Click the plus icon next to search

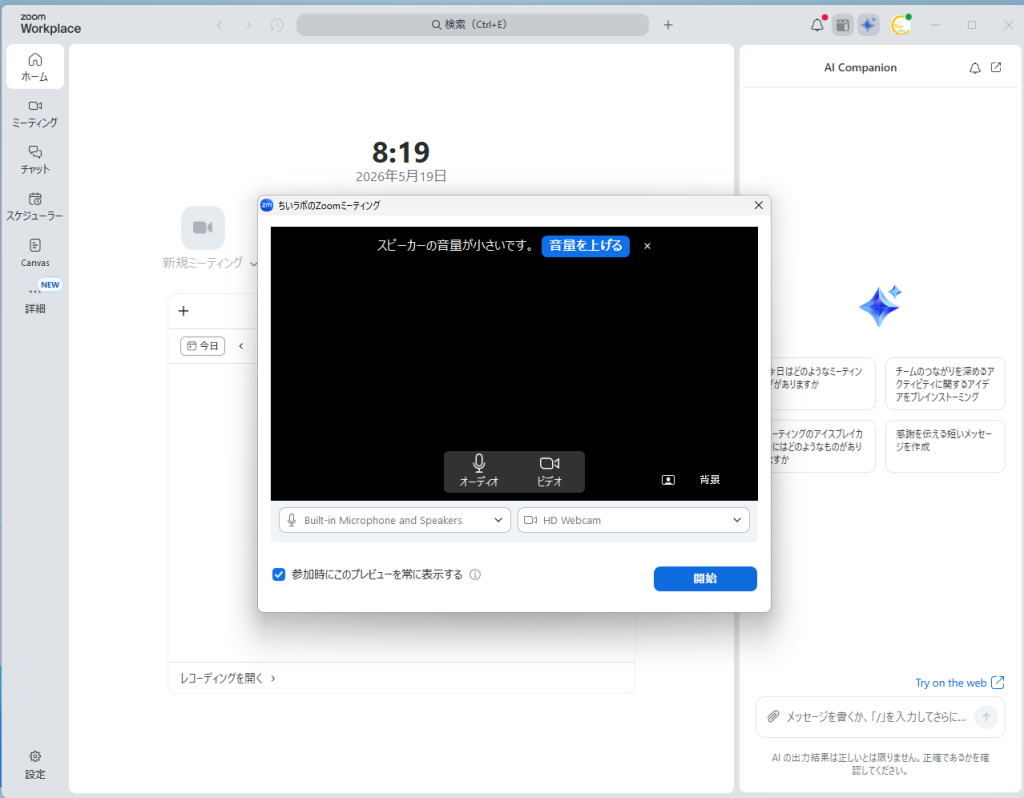tap(667, 25)
